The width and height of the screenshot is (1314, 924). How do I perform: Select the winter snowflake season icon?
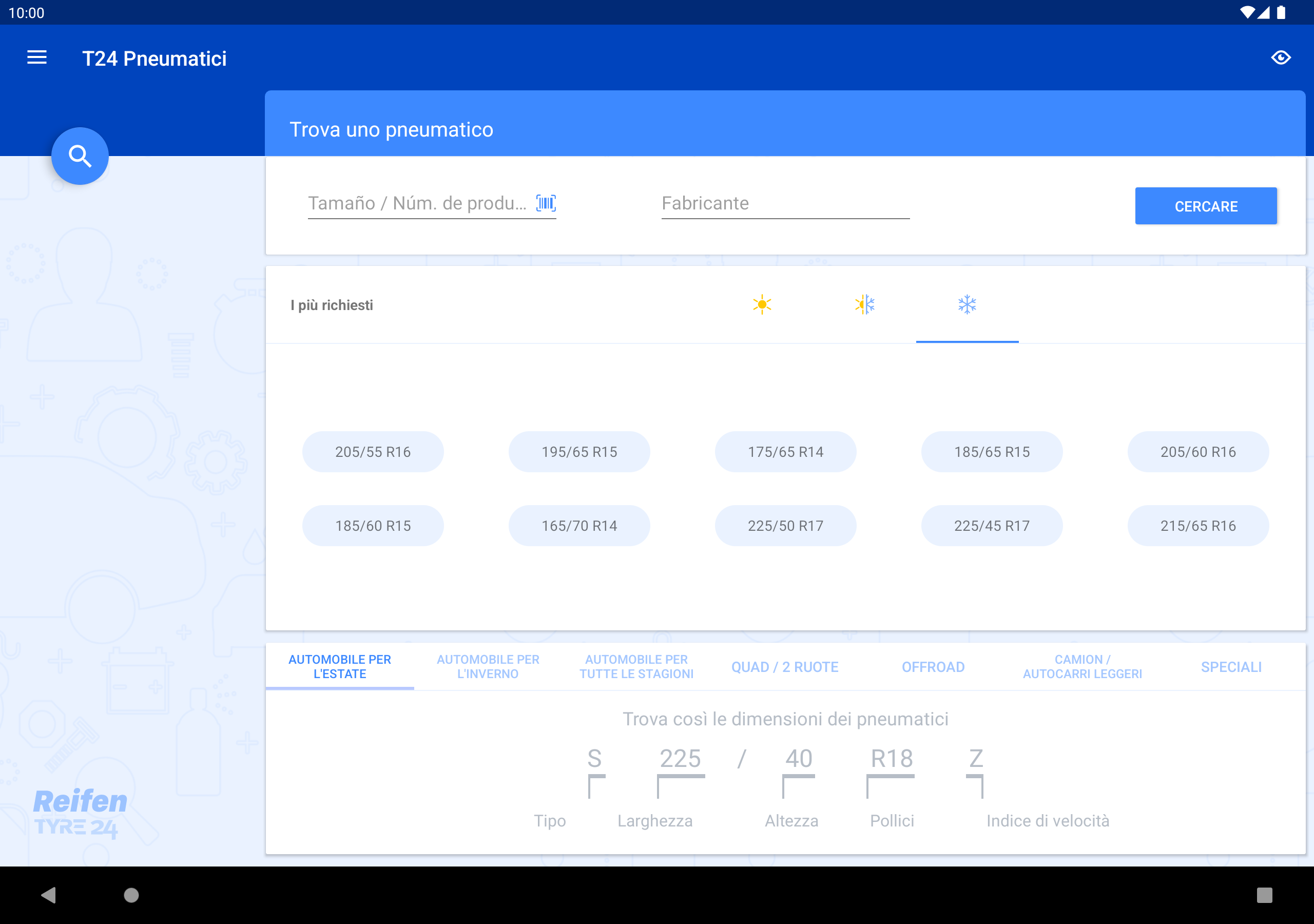coord(967,304)
